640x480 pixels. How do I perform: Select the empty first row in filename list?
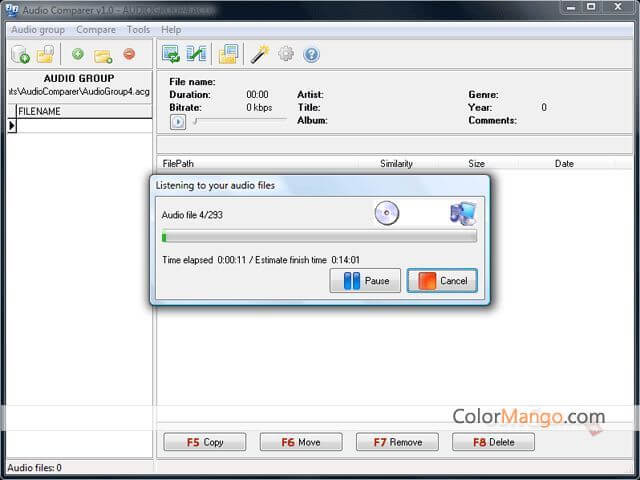coord(84,126)
